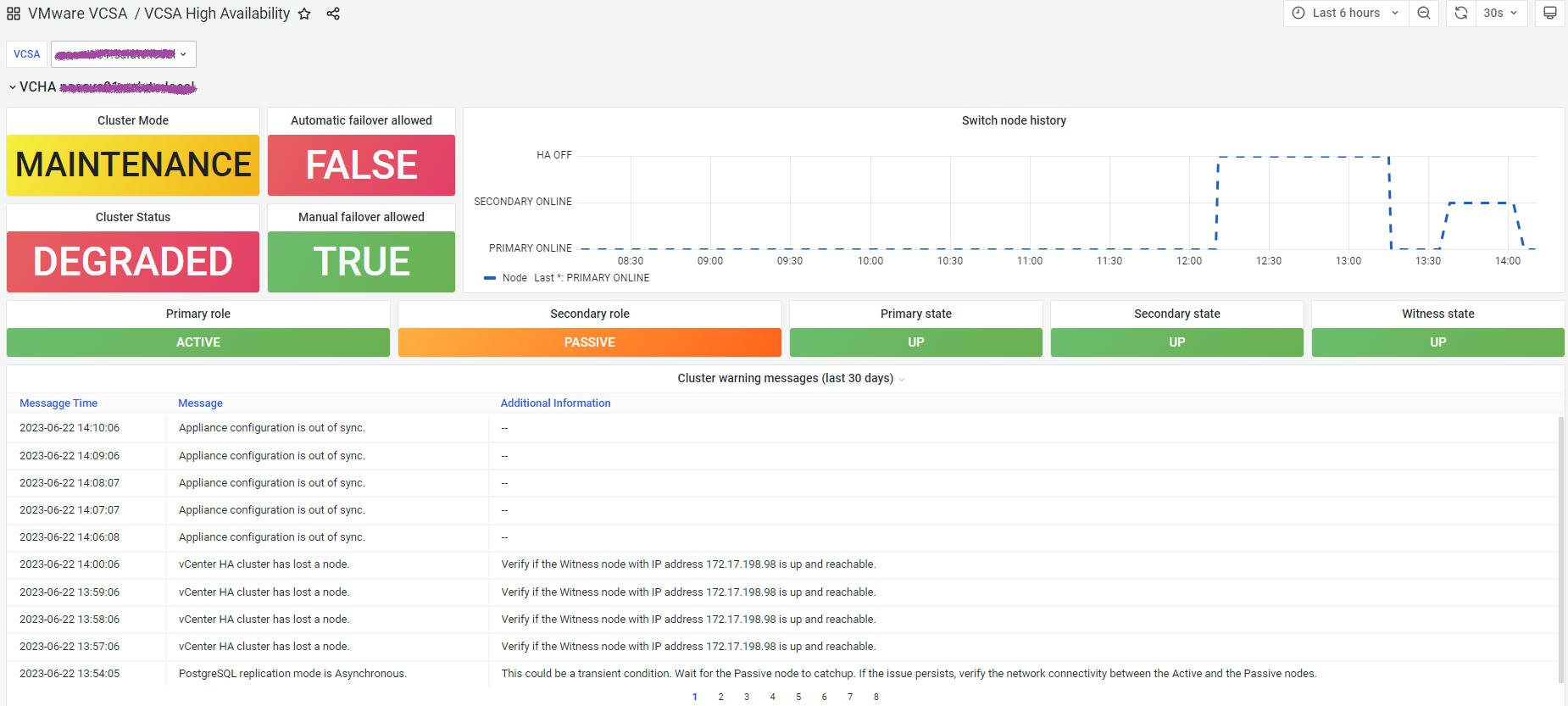Click the HA OFF axis label

554,155
